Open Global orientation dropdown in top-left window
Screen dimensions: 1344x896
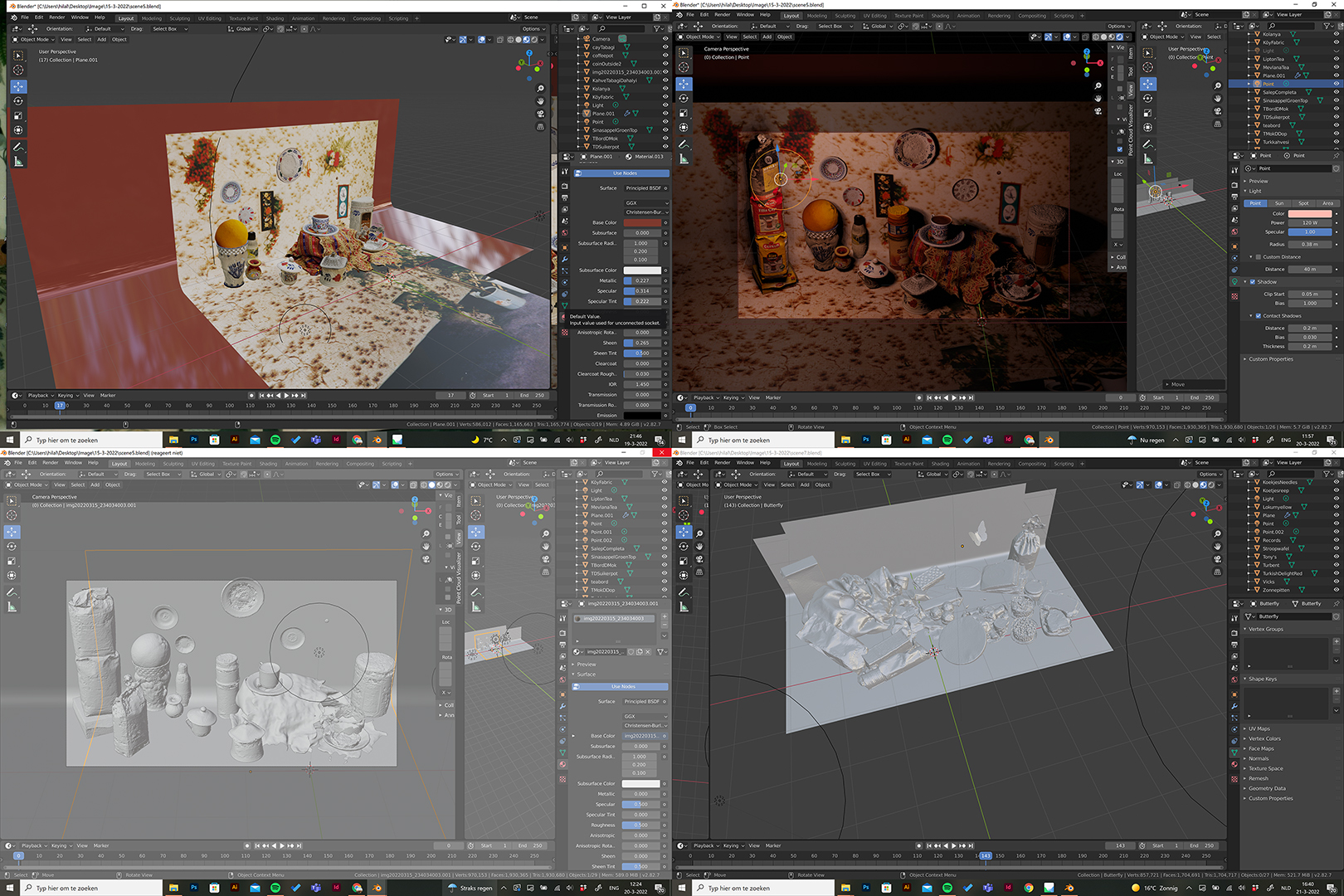242,29
